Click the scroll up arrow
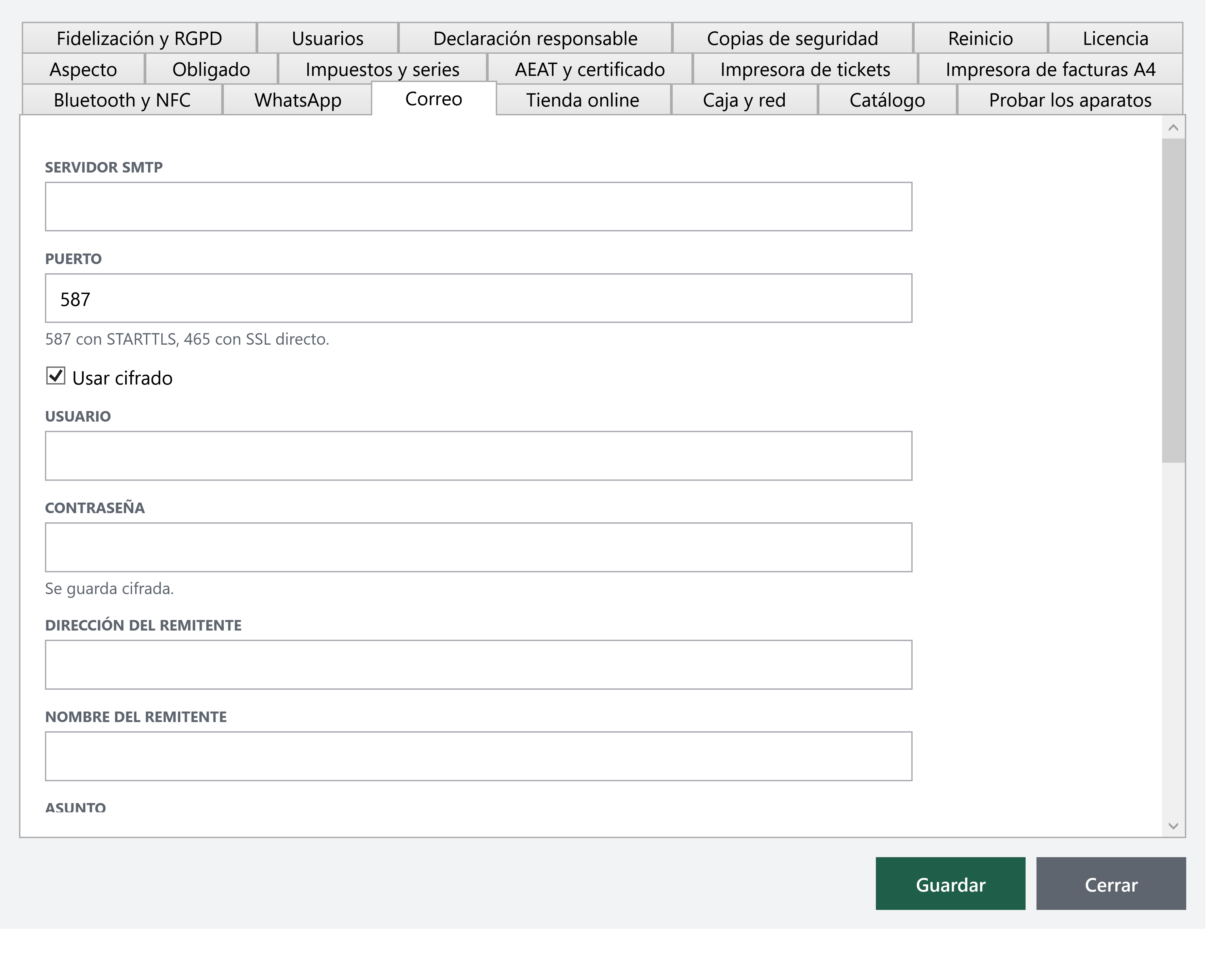This screenshot has width=1225, height=980. 1173,128
